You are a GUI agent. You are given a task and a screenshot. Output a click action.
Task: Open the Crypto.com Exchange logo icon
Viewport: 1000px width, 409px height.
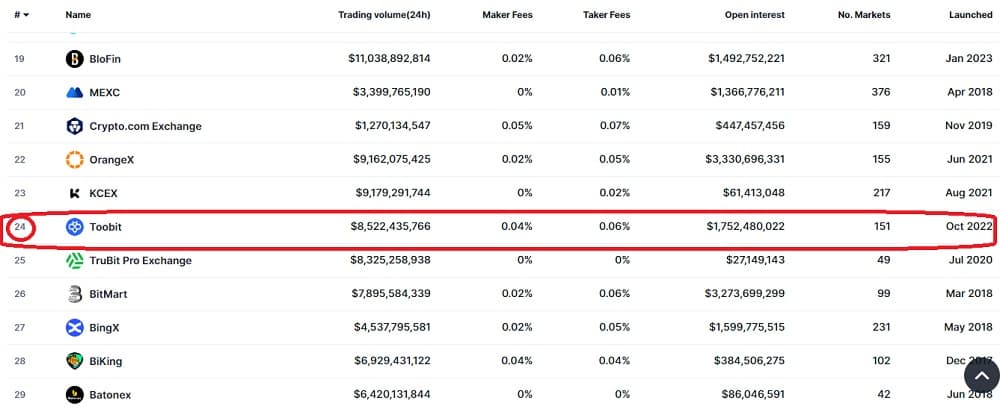(x=75, y=126)
